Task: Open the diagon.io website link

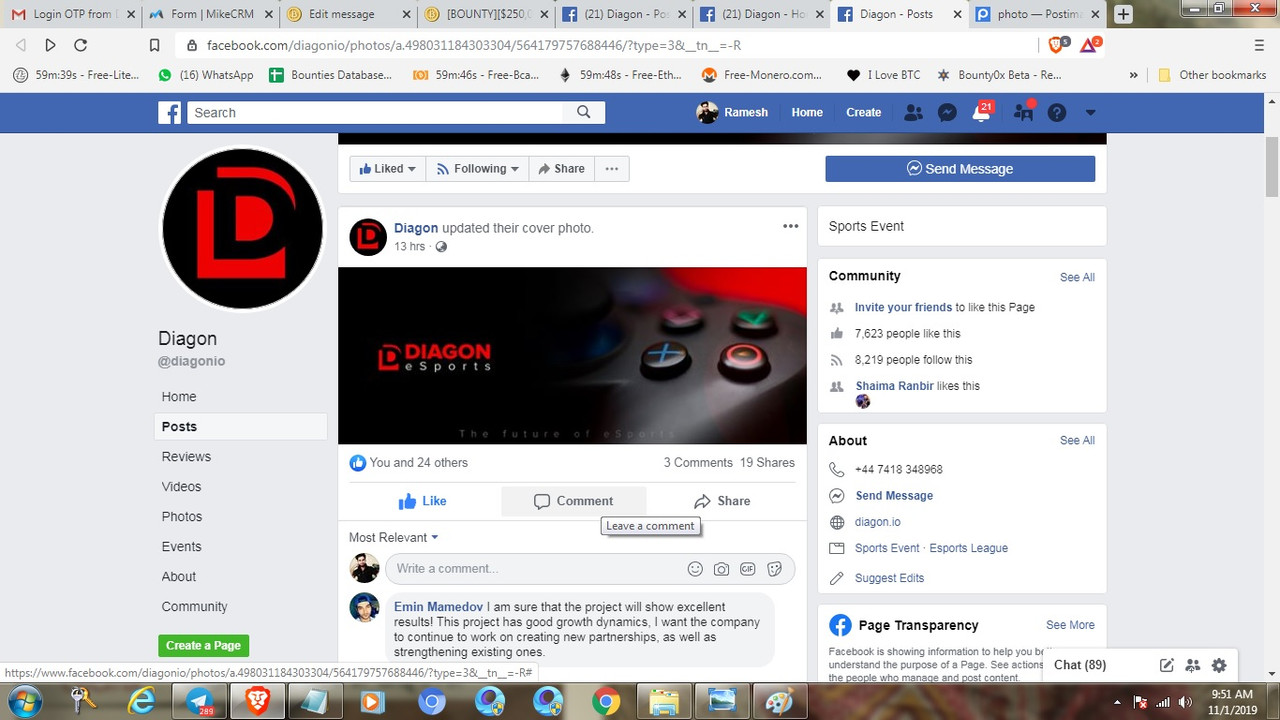Action: tap(878, 522)
